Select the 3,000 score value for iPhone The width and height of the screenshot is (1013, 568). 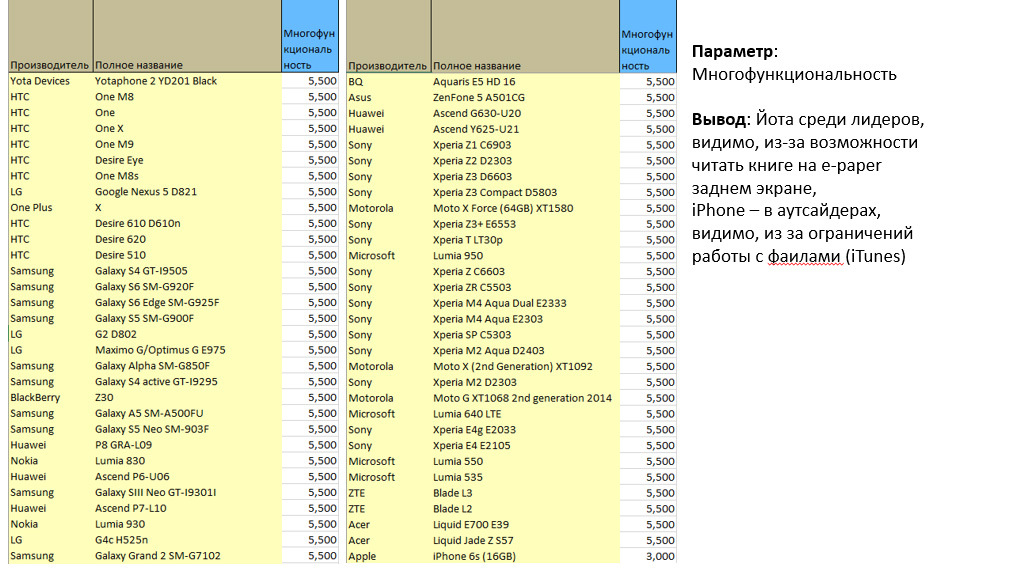click(x=648, y=556)
